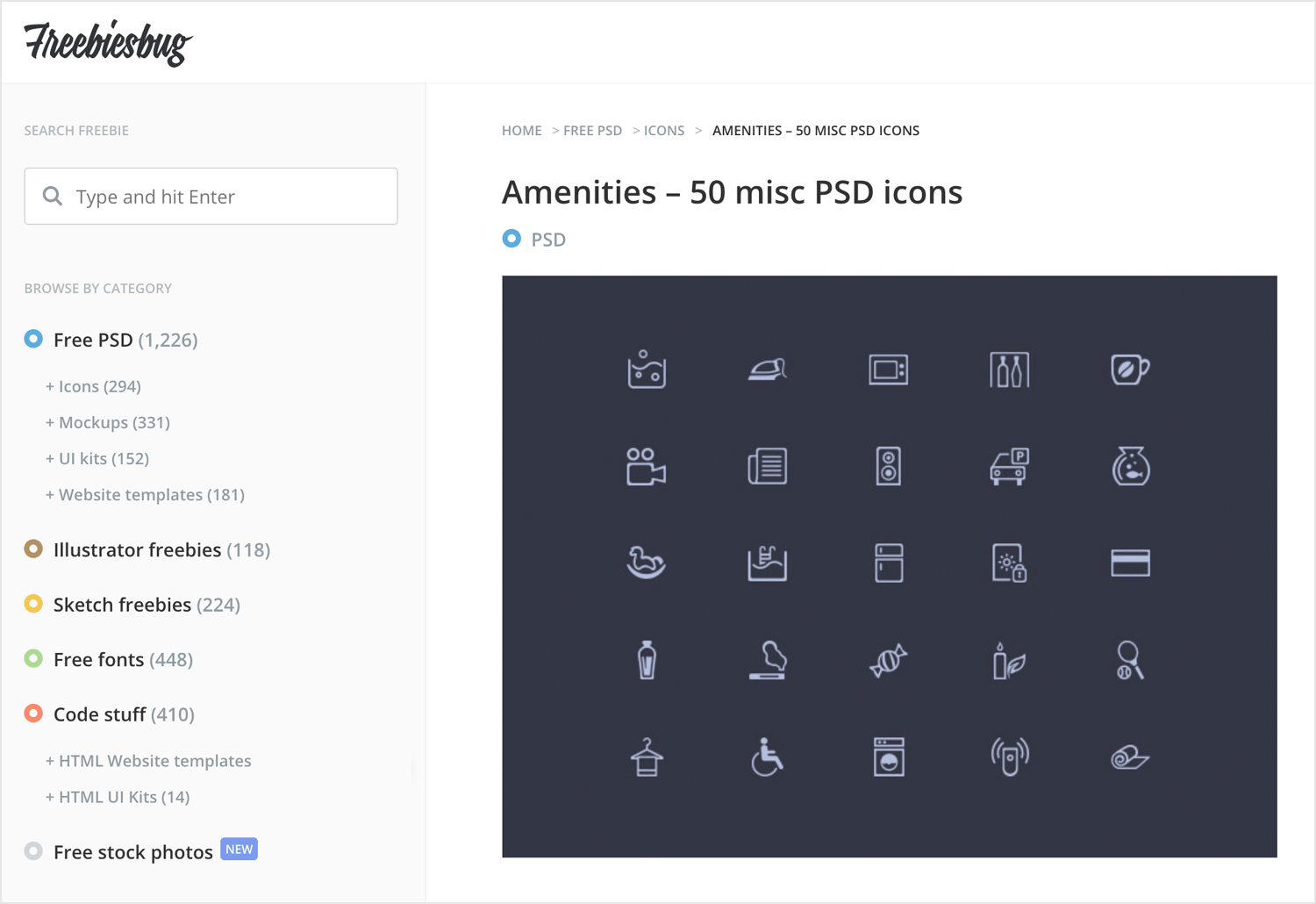Focus the 'Type and hit Enter' search field
This screenshot has height=904, width=1316.
[x=211, y=196]
